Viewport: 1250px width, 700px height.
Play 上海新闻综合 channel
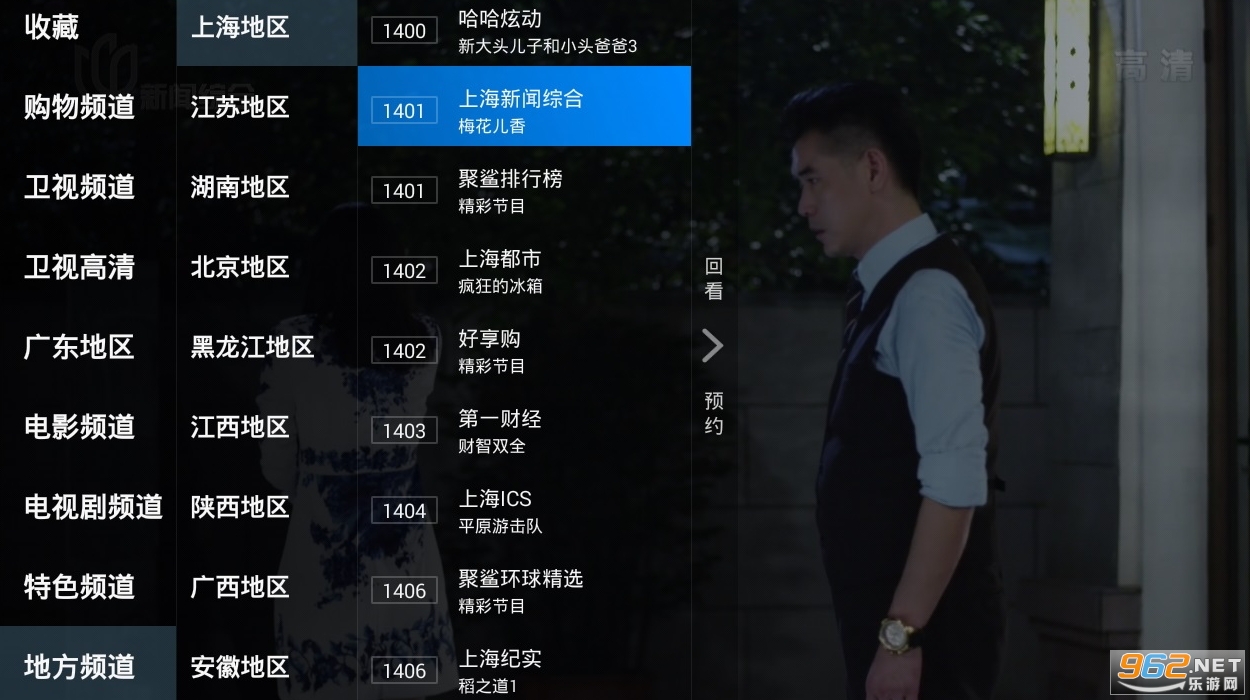pyautogui.click(x=524, y=106)
